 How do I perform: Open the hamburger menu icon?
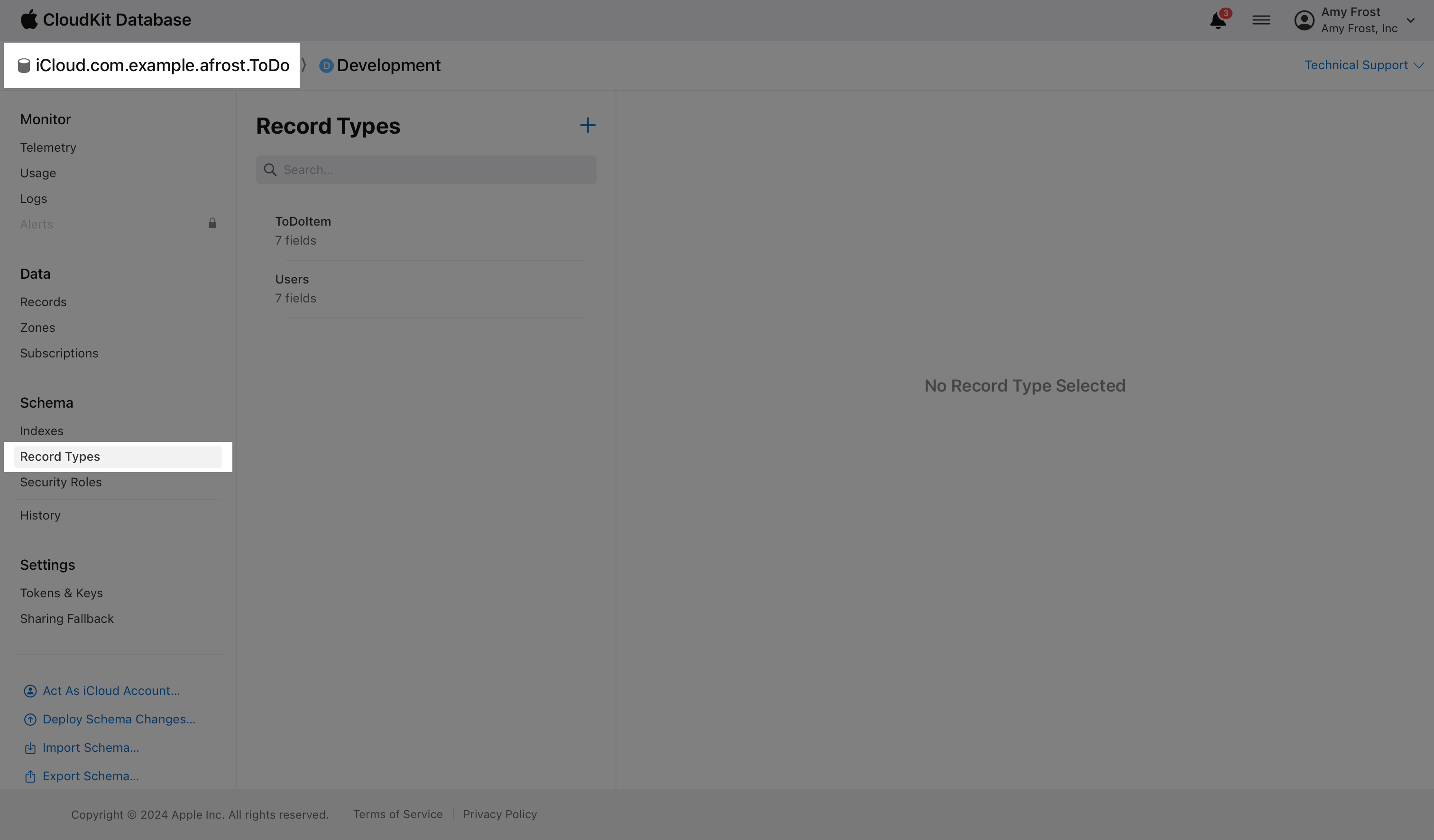pyautogui.click(x=1261, y=20)
